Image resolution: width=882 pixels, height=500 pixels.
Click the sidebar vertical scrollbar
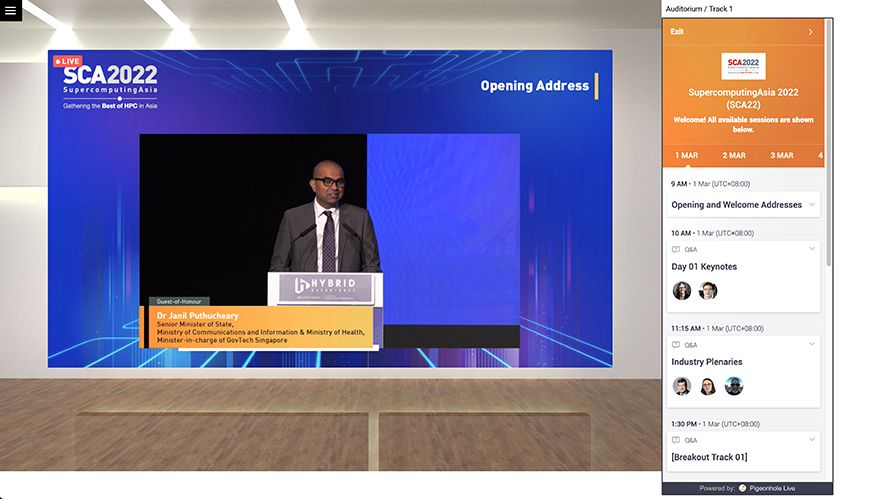coord(829,143)
